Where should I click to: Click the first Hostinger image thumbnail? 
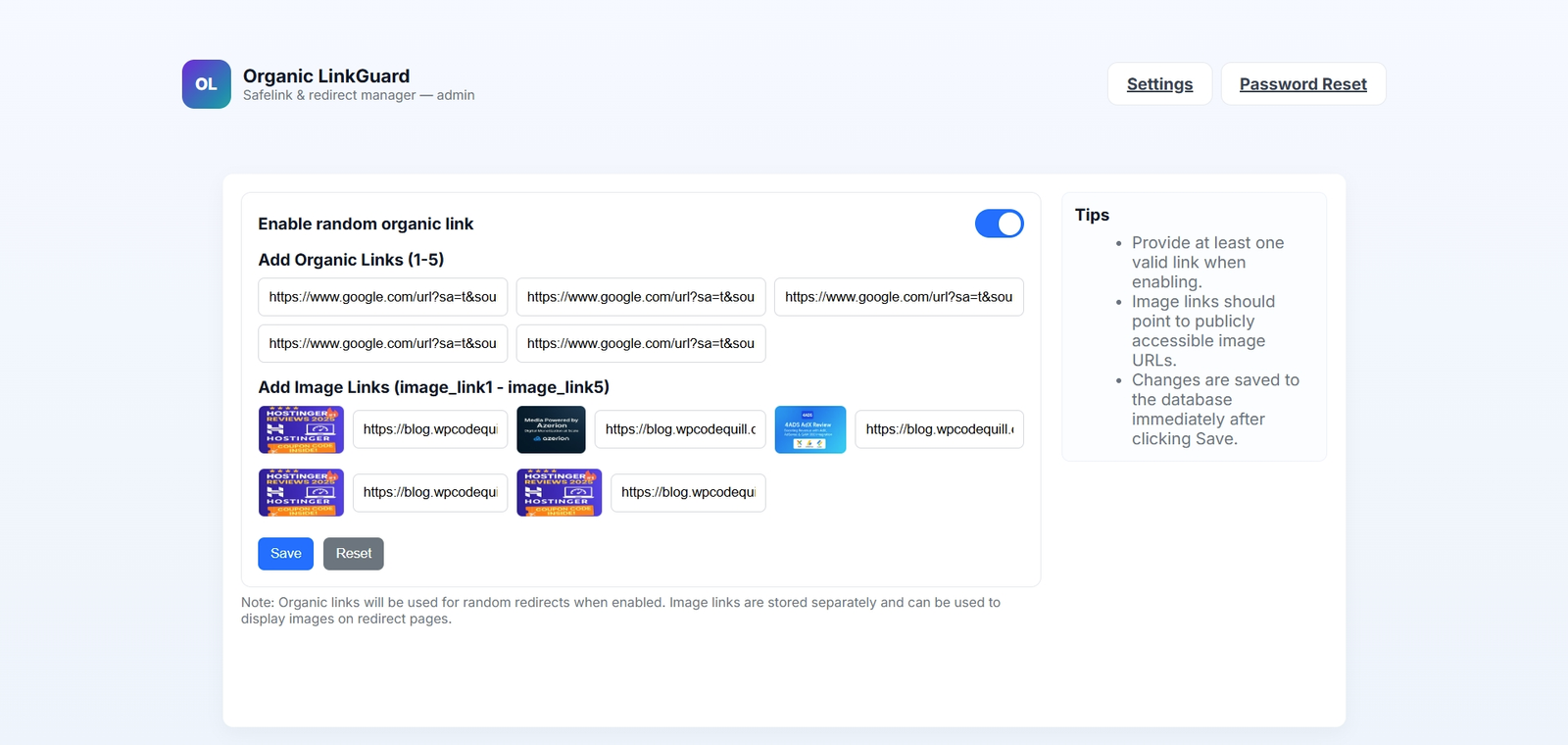(301, 429)
